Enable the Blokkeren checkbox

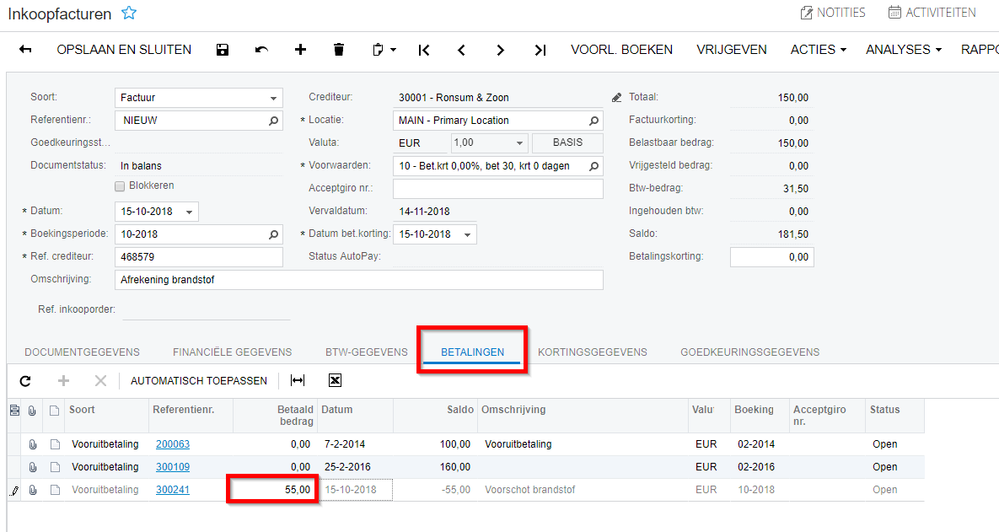(x=119, y=186)
